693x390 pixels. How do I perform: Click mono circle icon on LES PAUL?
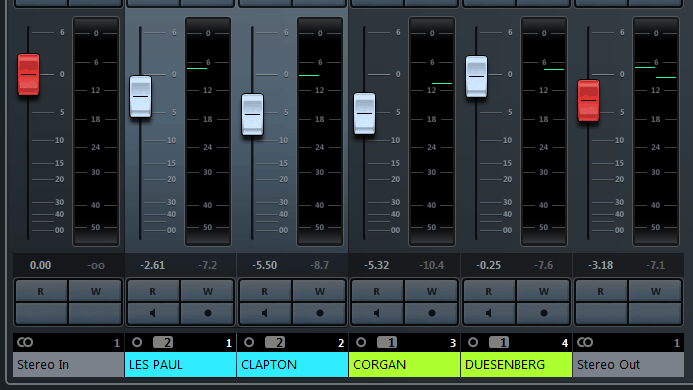click(x=137, y=342)
